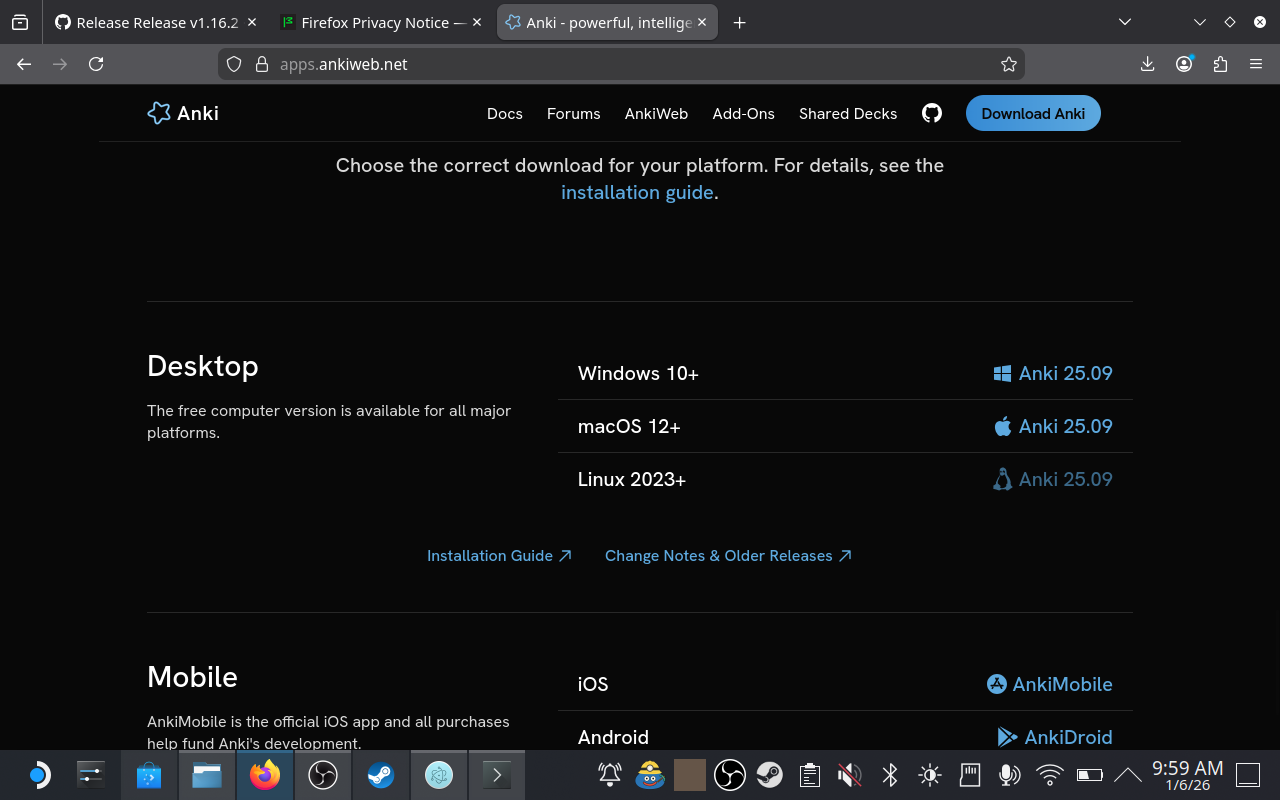Bookmark the page with the star icon
The image size is (1280, 800).
pos(1009,63)
